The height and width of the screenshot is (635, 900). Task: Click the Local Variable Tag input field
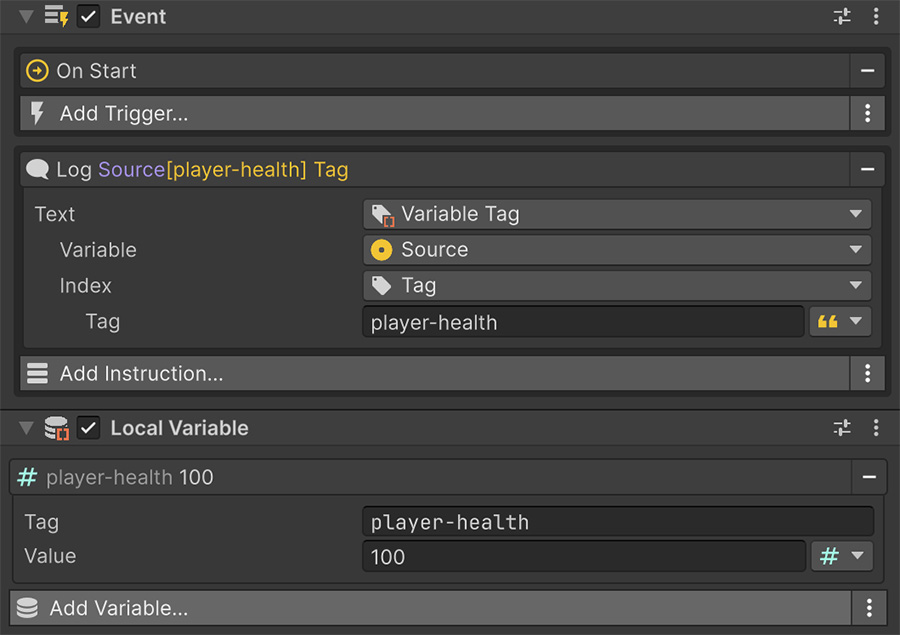(618, 521)
